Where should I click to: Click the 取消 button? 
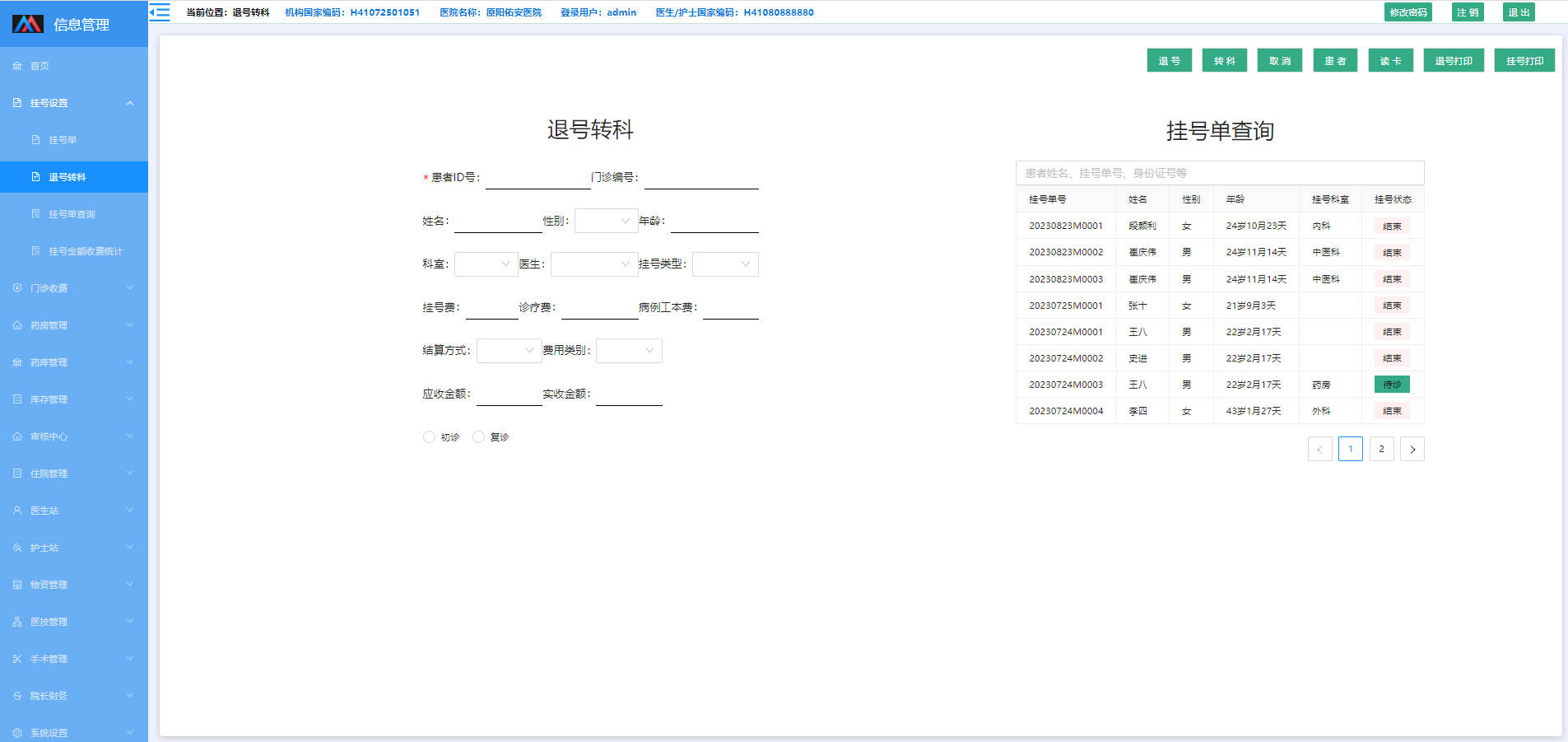tap(1280, 61)
